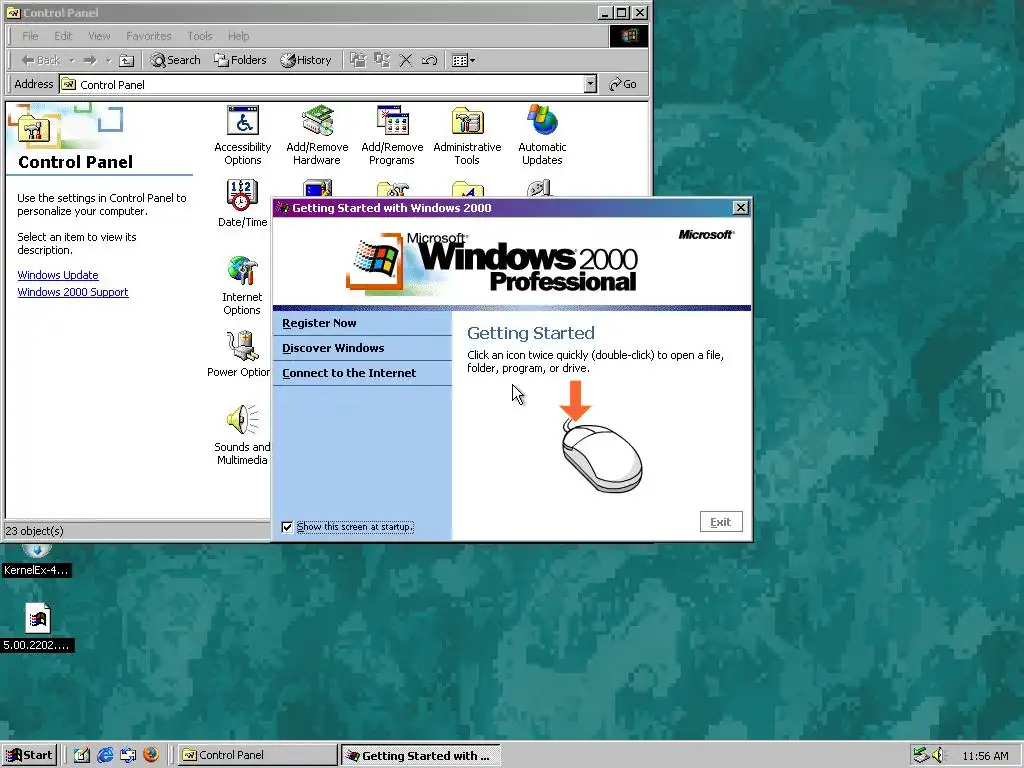
Task: Follow the Windows 2000 Support link
Action: (x=73, y=292)
